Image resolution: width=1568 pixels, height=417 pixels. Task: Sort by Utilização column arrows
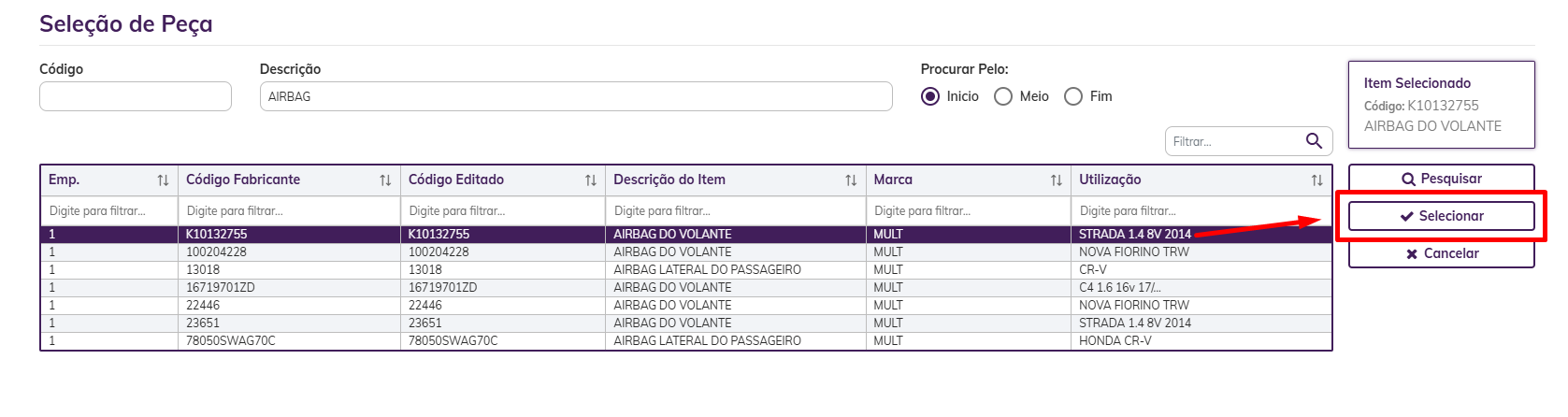click(x=1316, y=180)
